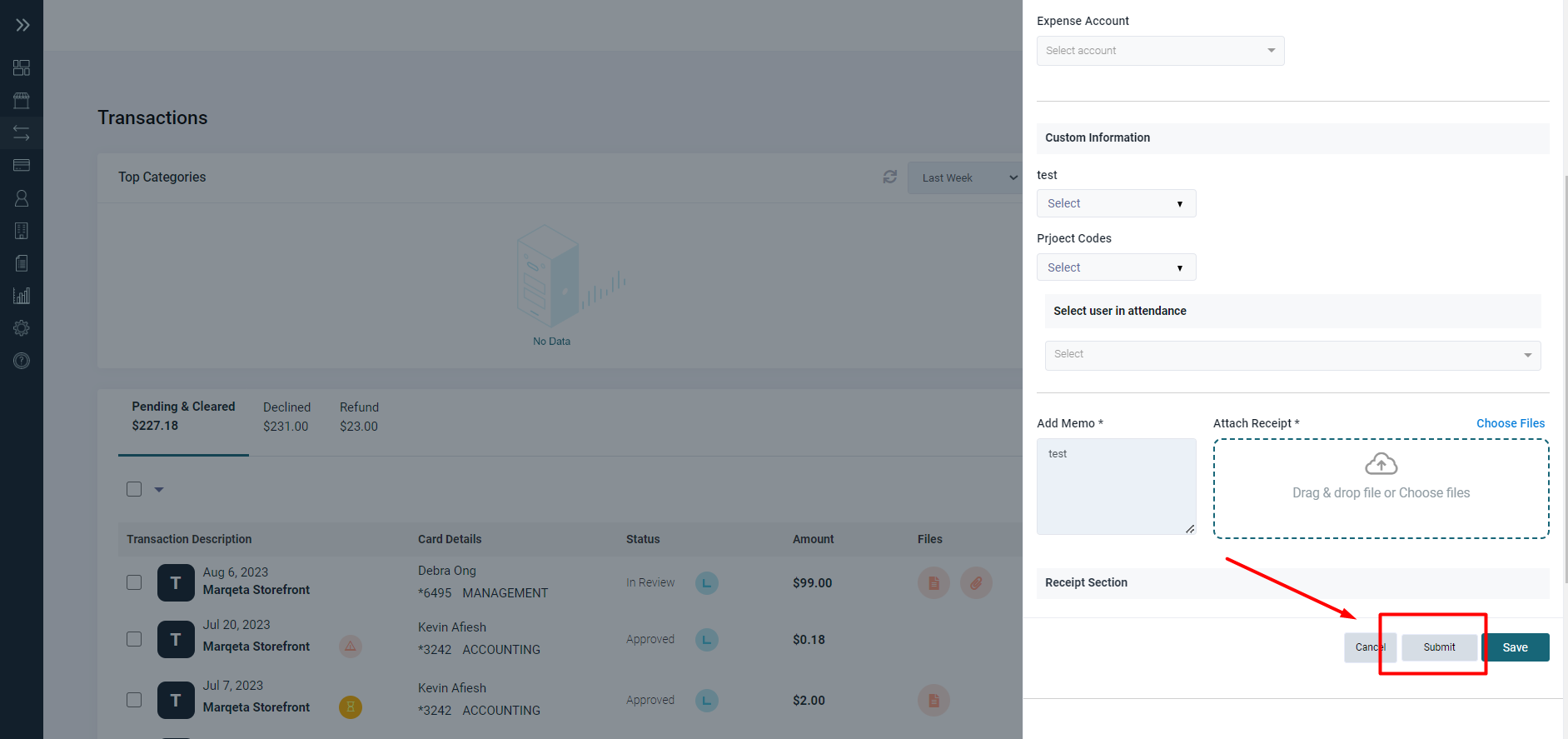Click the T merchant avatar for the Jul 7 transaction
Image resolution: width=1568 pixels, height=739 pixels.
click(176, 701)
